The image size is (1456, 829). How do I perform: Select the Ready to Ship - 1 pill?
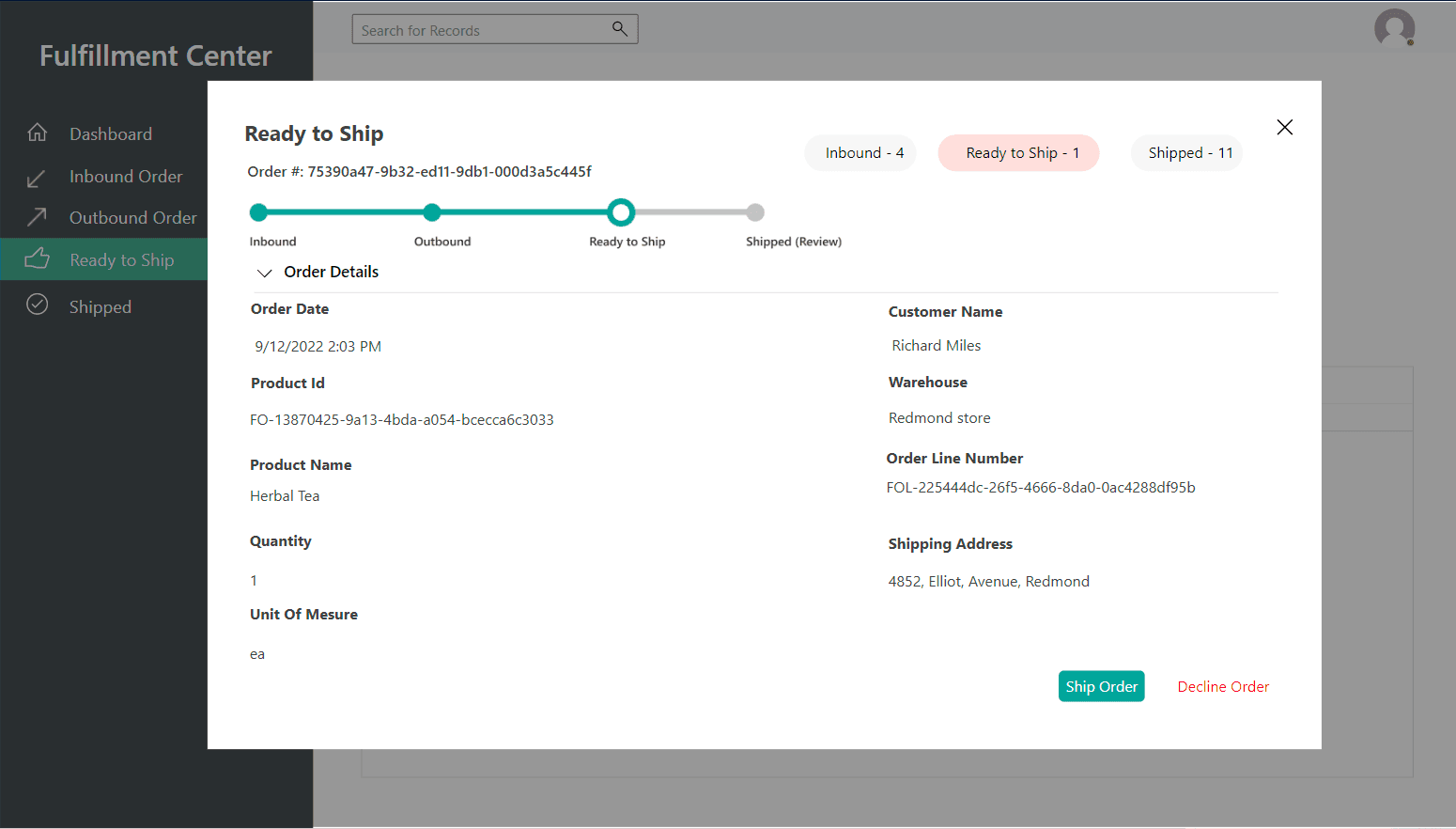click(1018, 153)
